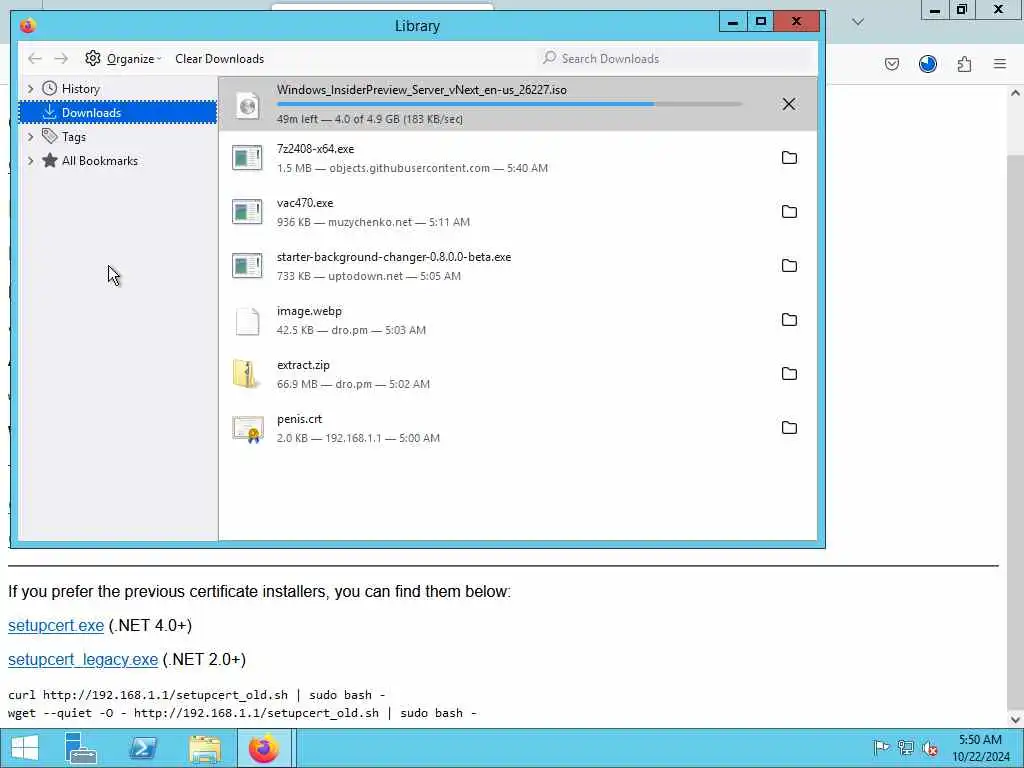Click the Firefox taskbar icon
The width and height of the screenshot is (1024, 768).
264,748
